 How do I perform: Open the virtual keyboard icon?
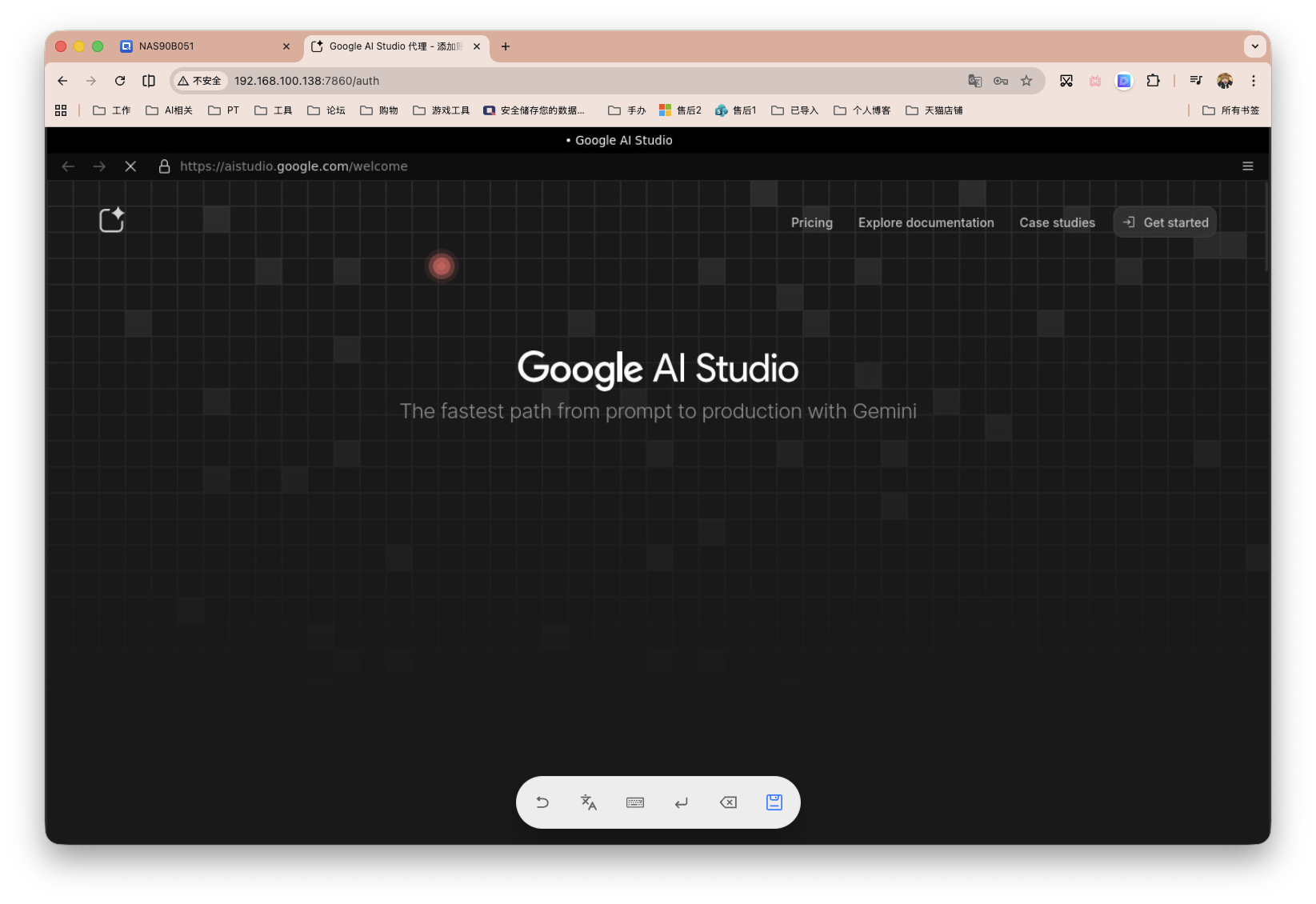coord(635,802)
